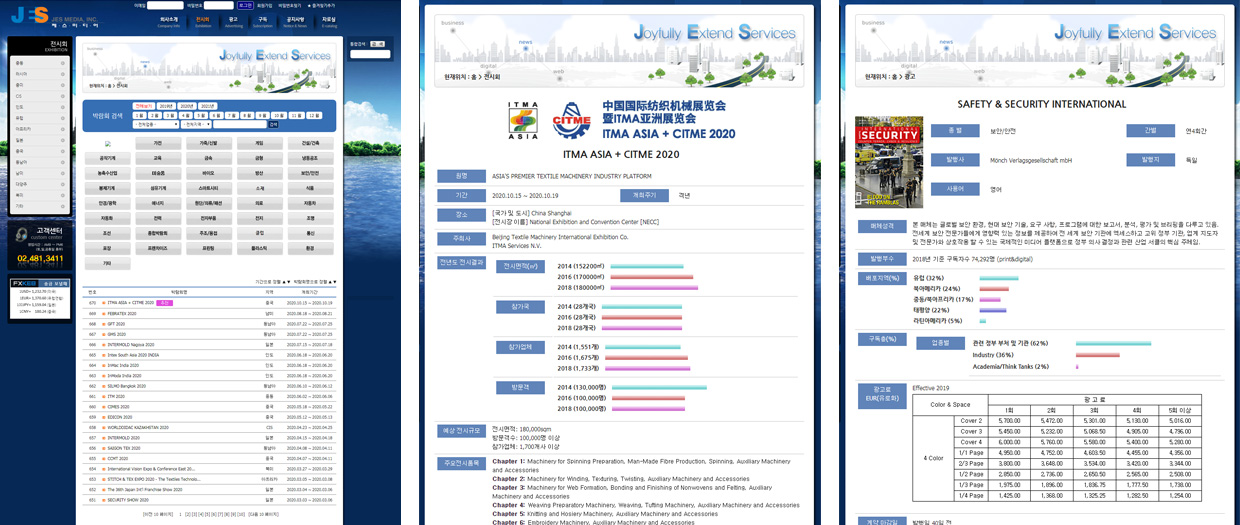Open the 자료실 E-catalog menu
Viewport: 1240px width, 525px height.
click(x=329, y=22)
